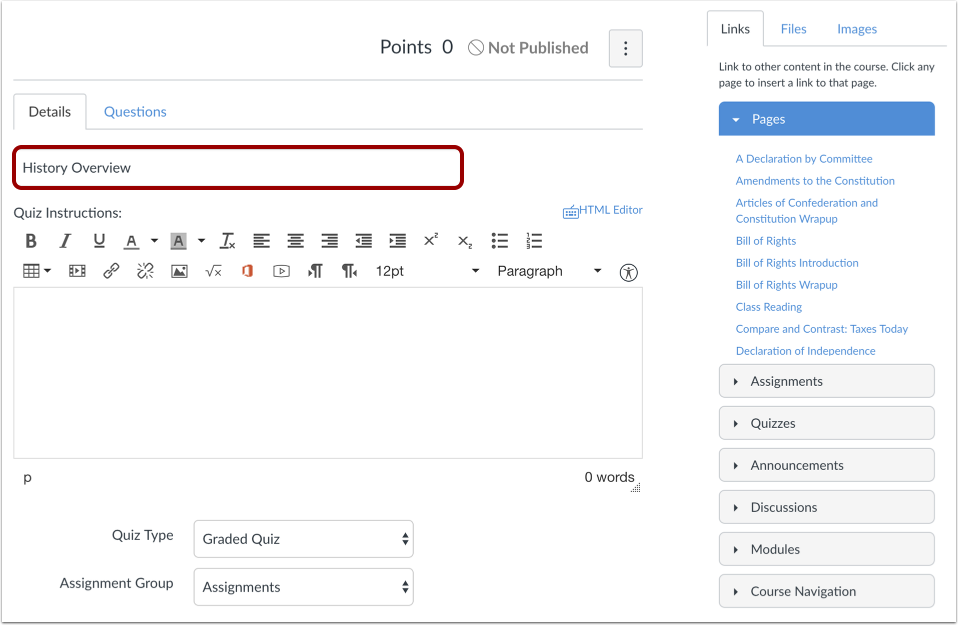Decrease indent of the text
Viewport: 958px width, 625px height.
(364, 241)
